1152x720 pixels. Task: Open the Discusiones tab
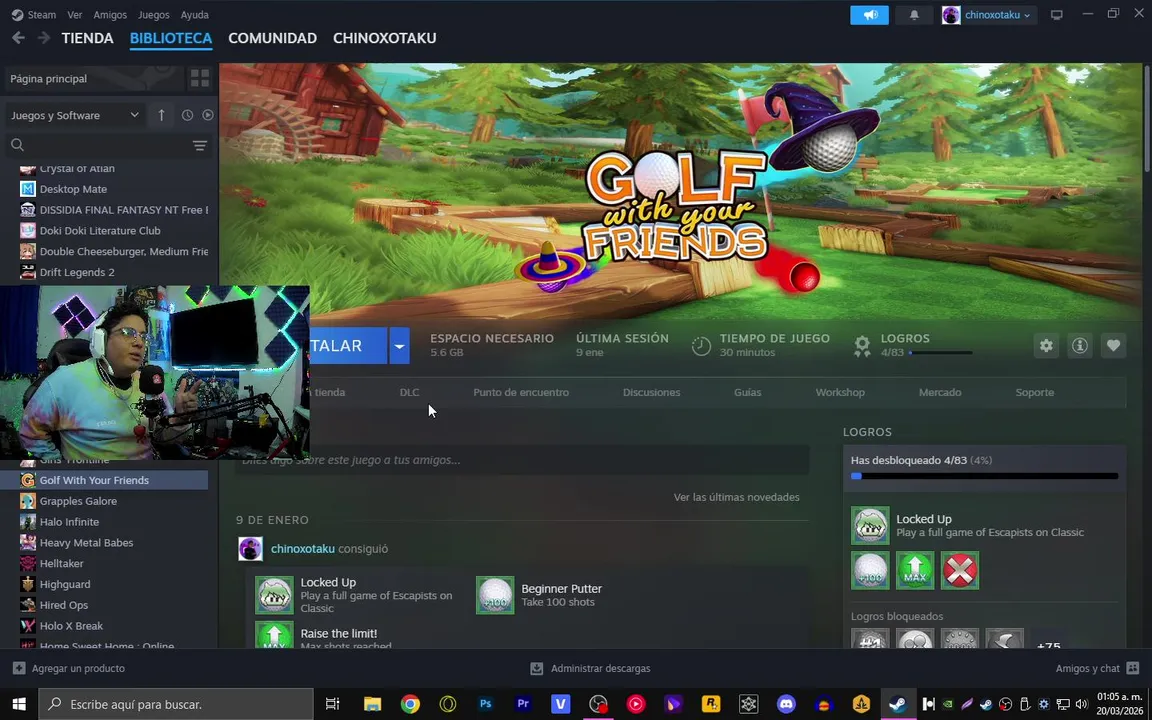tap(652, 392)
